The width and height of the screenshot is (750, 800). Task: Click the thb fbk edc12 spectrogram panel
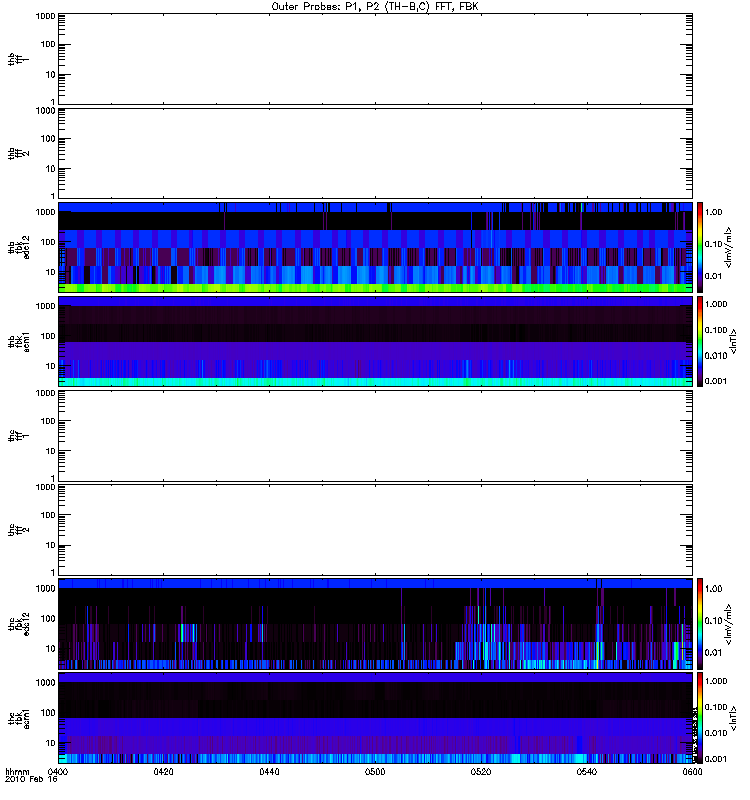tap(375, 247)
